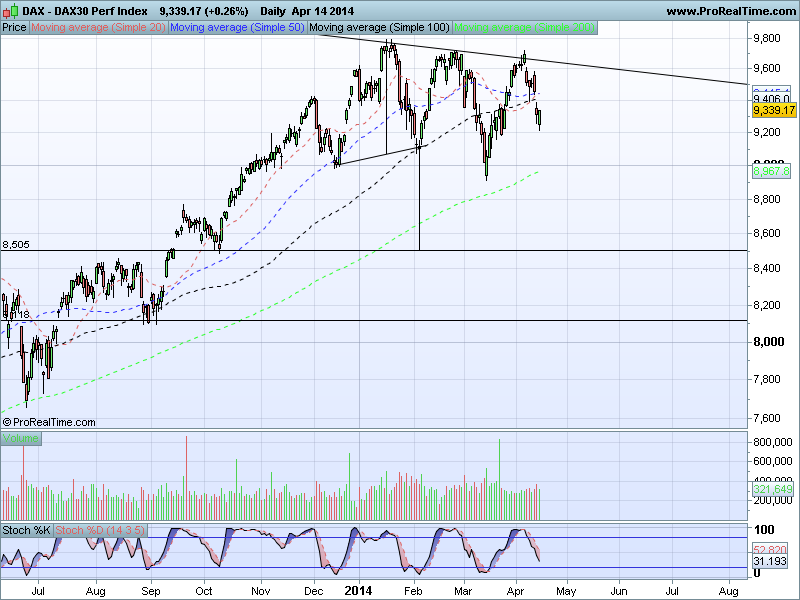Viewport: 800px width, 600px height.
Task: Click the bold 2014 time axis label
Action: (x=358, y=591)
